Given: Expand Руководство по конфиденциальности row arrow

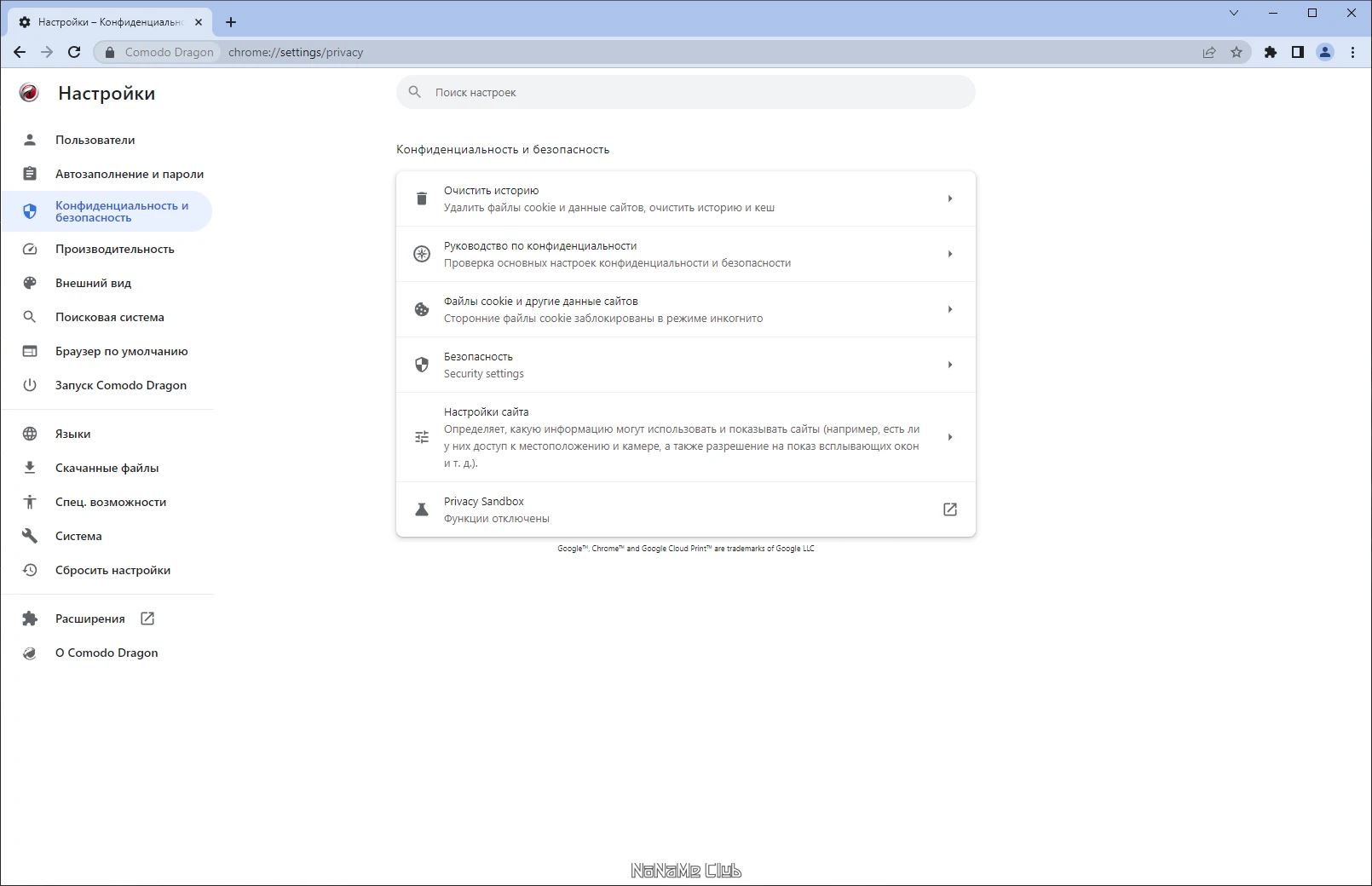Looking at the screenshot, I should click(950, 254).
